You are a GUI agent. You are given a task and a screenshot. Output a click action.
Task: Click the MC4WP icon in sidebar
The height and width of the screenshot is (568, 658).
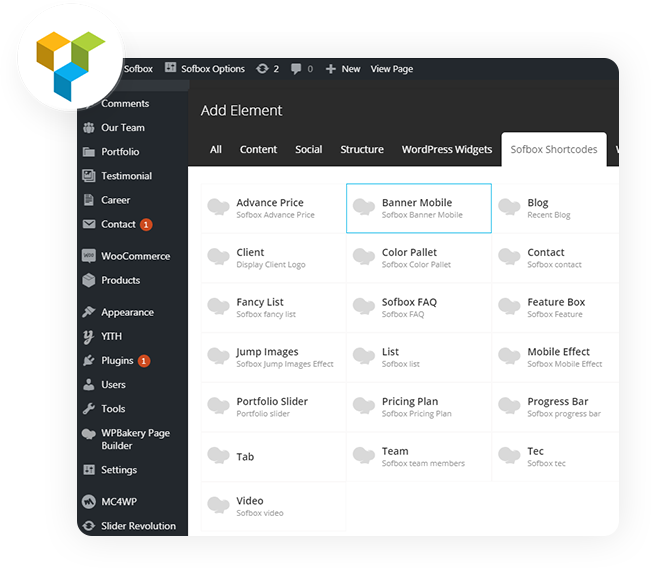coord(89,502)
